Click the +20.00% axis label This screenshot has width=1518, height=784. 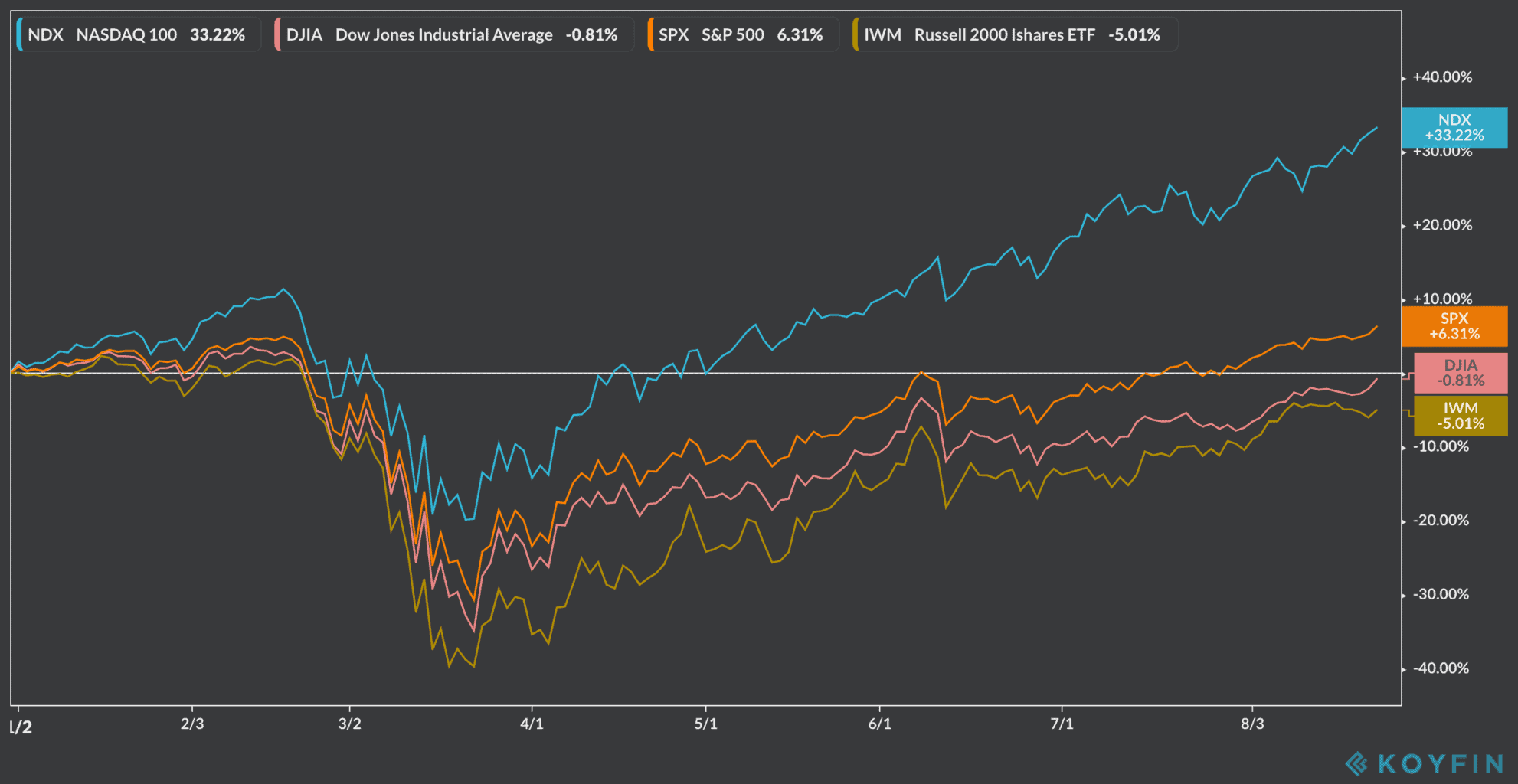(1442, 225)
